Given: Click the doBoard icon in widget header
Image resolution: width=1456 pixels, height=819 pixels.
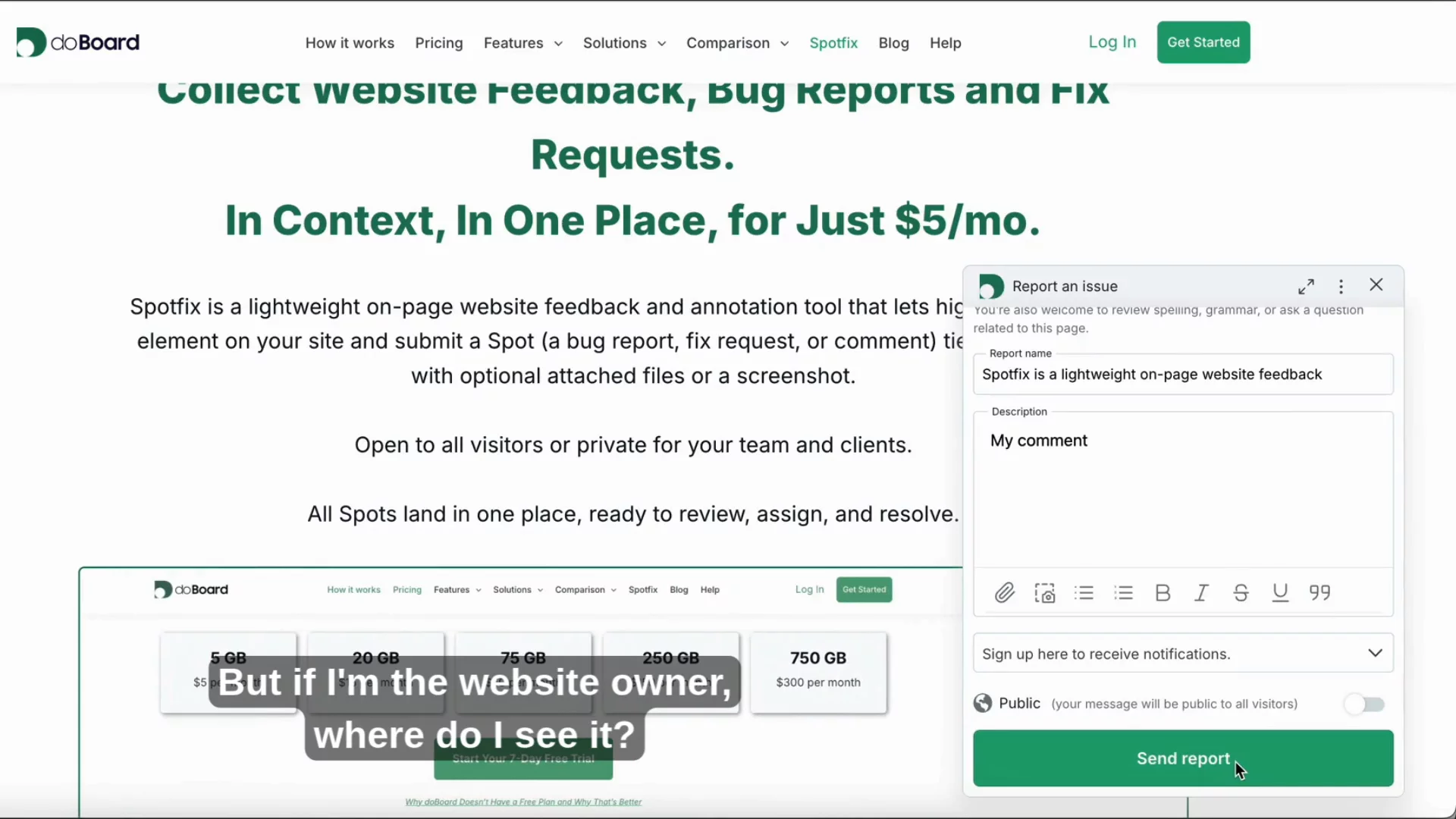Looking at the screenshot, I should tap(991, 287).
